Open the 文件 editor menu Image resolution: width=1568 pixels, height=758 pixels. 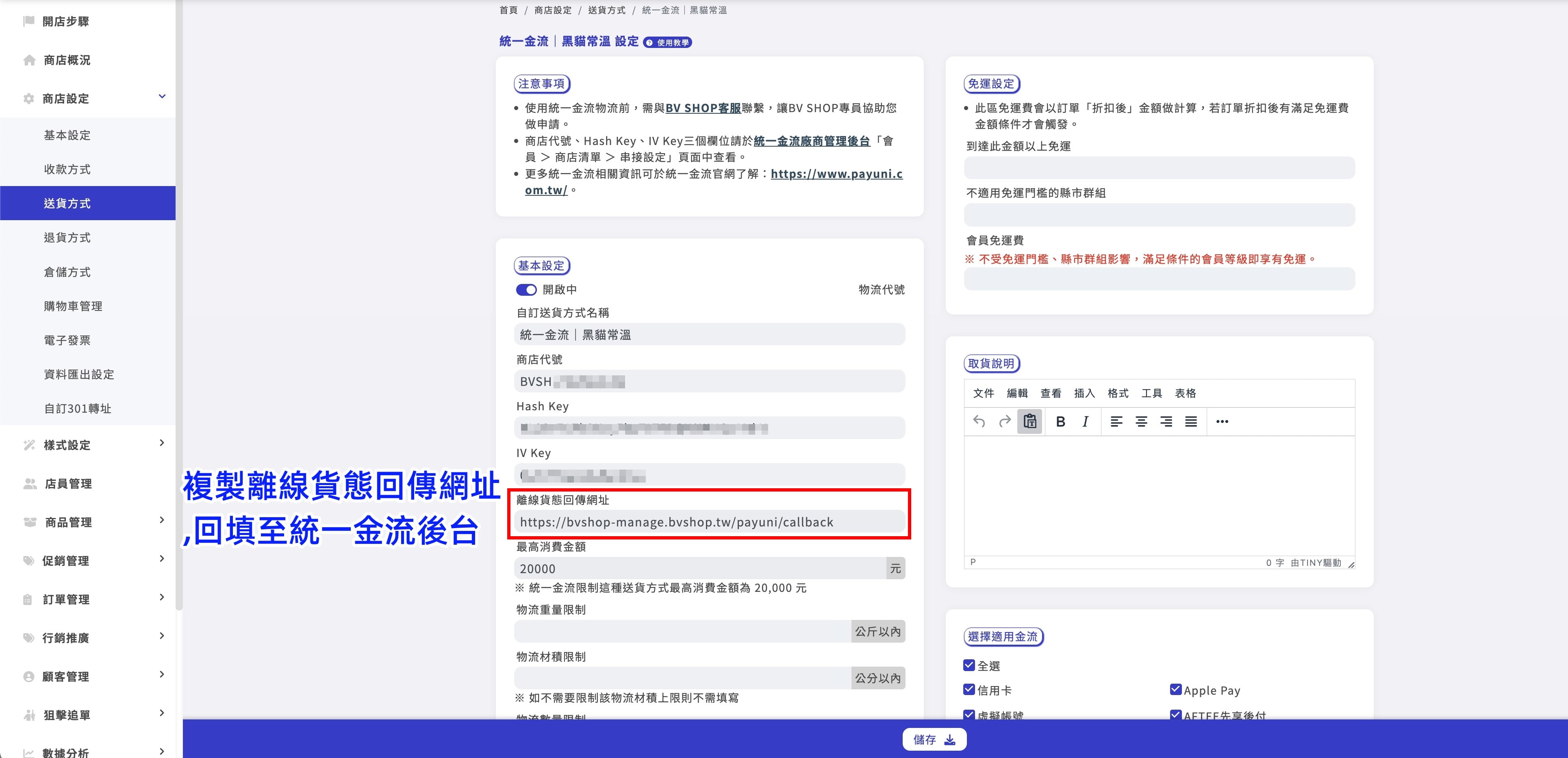984,394
